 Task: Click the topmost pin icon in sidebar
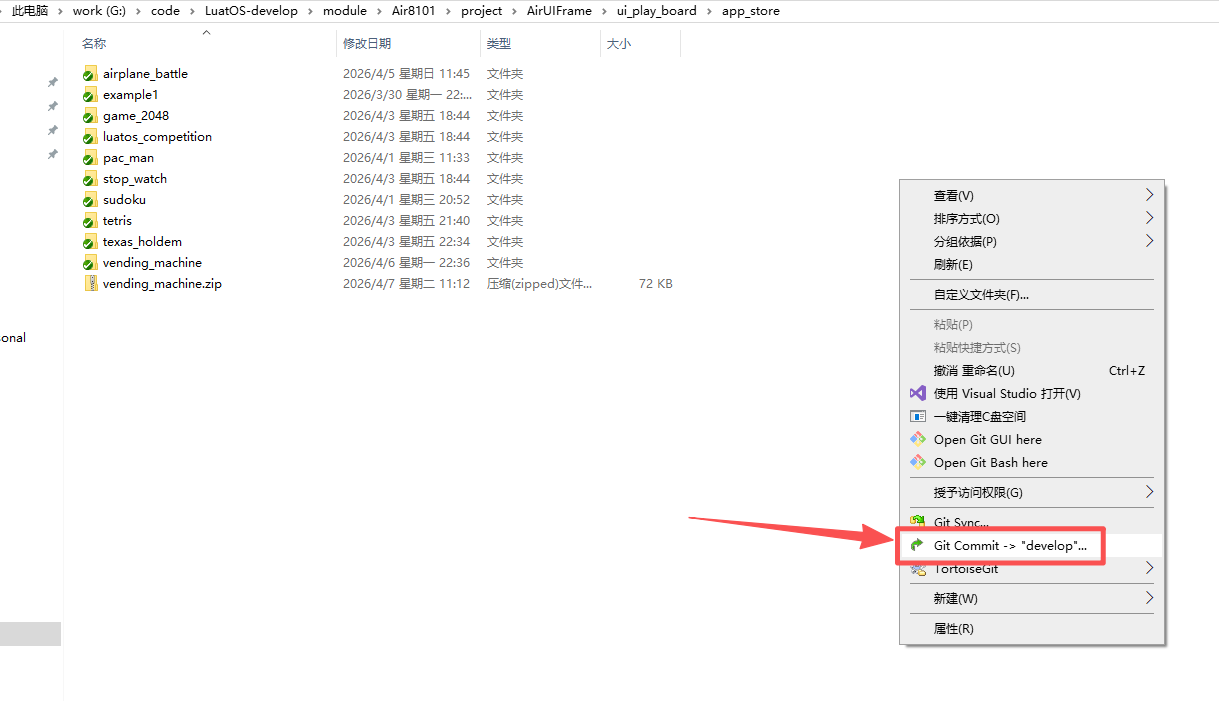[53, 82]
